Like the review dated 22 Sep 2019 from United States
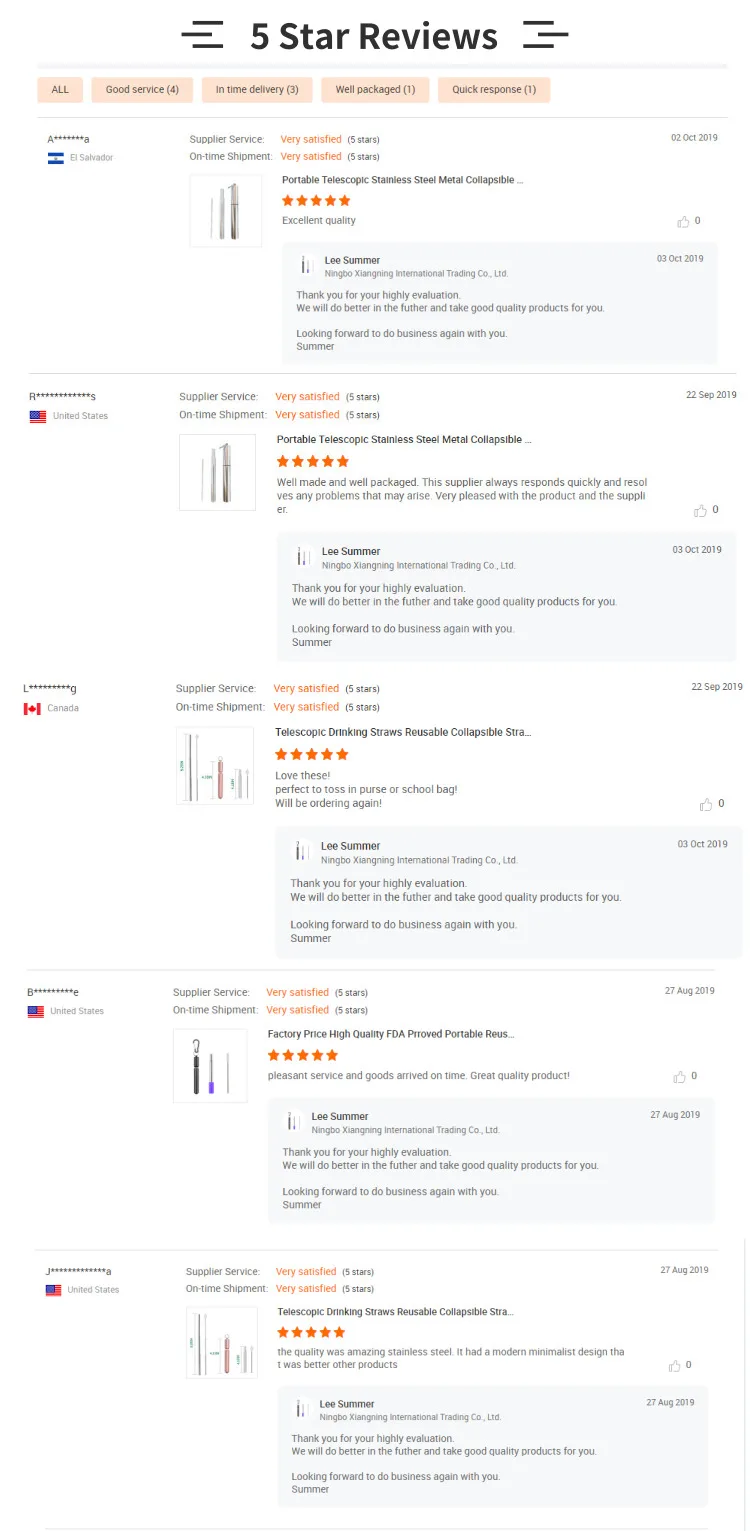This screenshot has width=750, height=1531. pyautogui.click(x=701, y=510)
